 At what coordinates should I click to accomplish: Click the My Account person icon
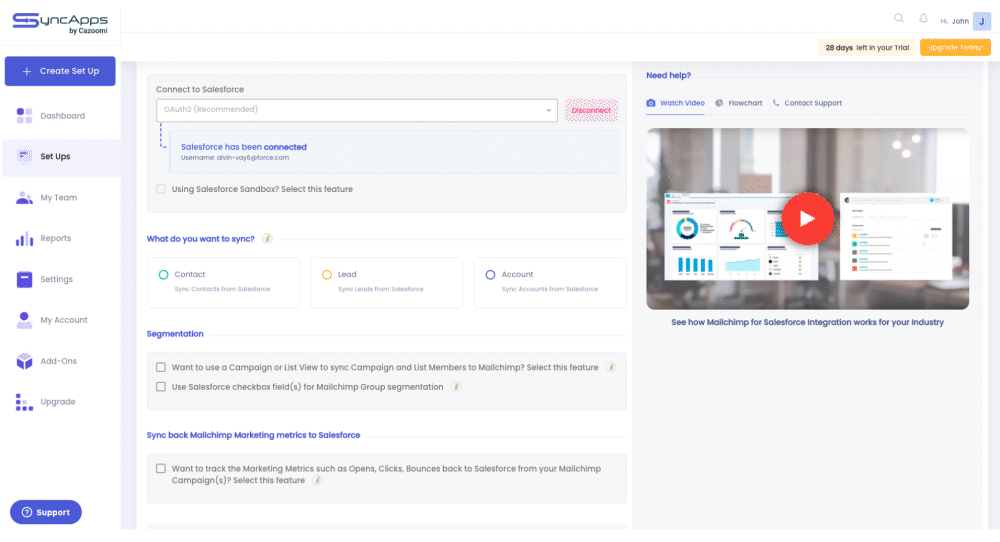pyautogui.click(x=24, y=320)
